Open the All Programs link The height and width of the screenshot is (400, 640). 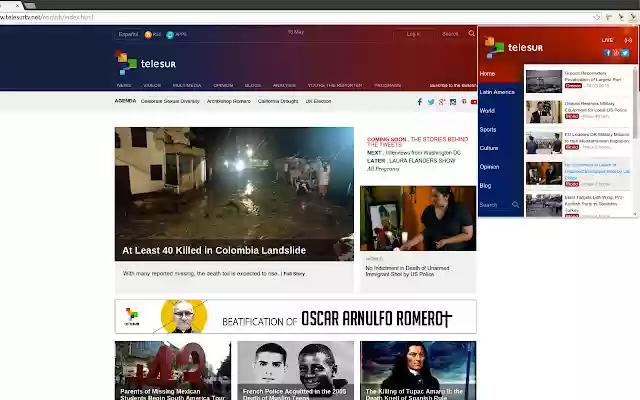click(x=383, y=169)
